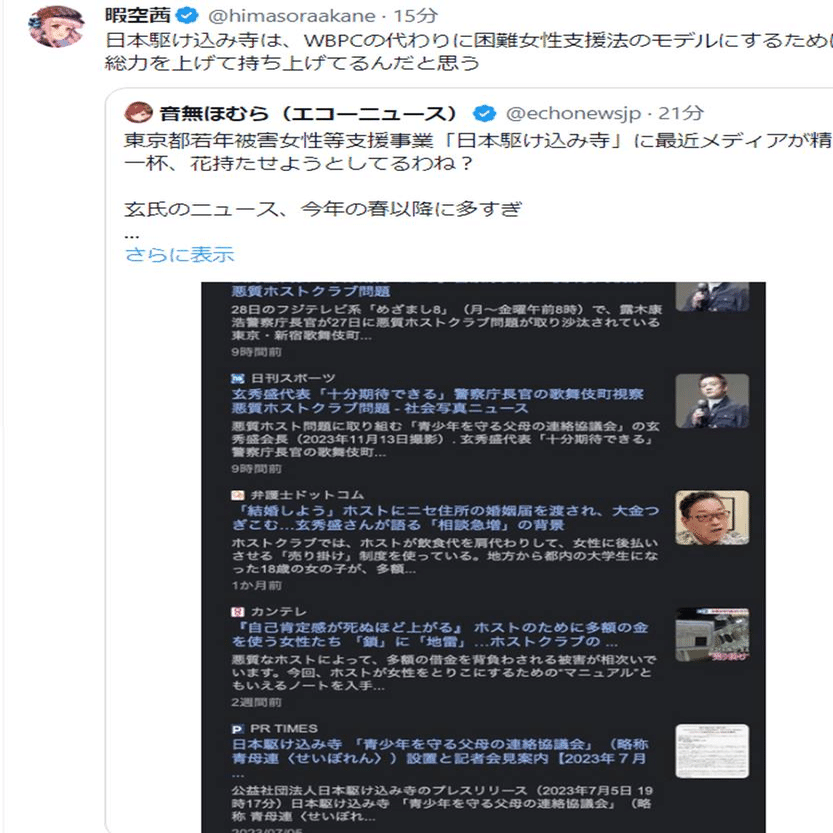
Task: Click the 日刊スポーツ source favicon
Action: click(237, 378)
